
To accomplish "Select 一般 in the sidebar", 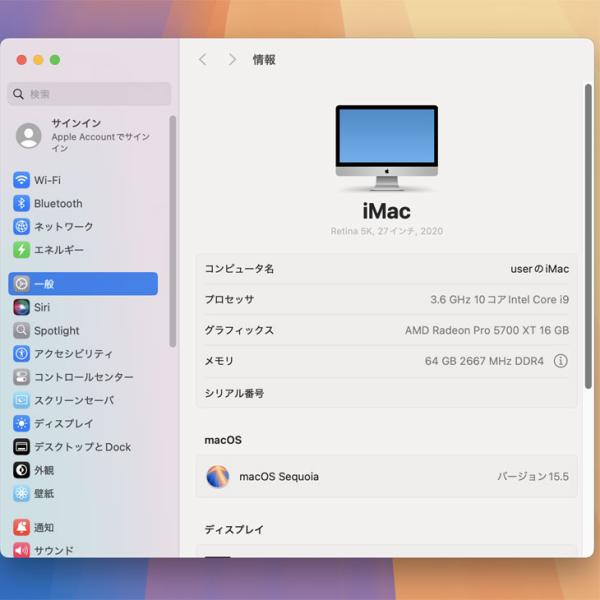I will [x=83, y=284].
